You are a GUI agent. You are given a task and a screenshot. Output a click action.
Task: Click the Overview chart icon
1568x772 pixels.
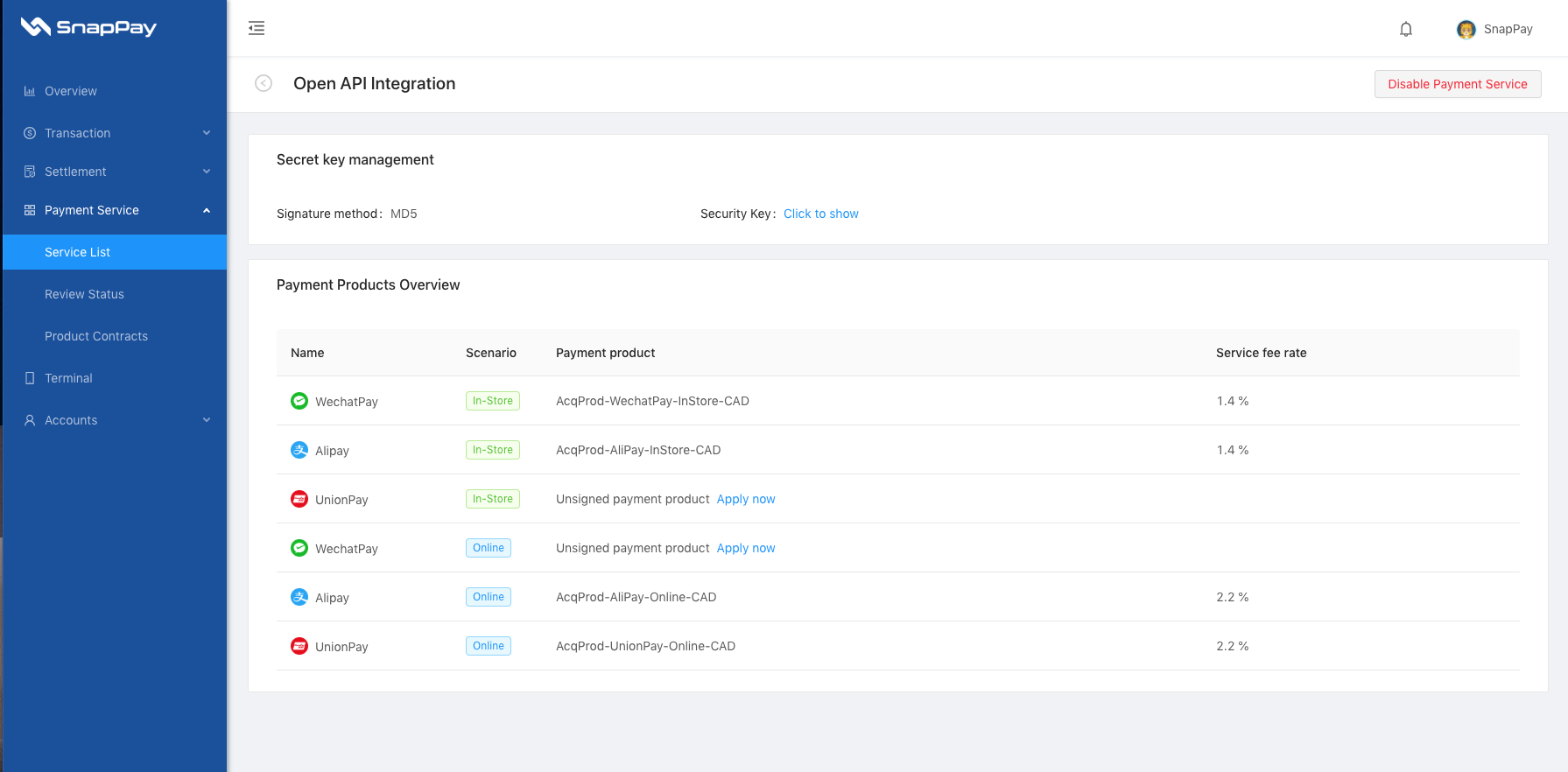pyautogui.click(x=30, y=91)
